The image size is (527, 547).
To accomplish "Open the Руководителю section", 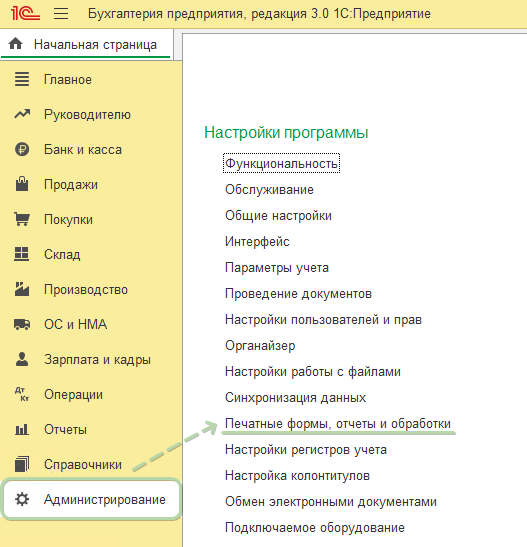I will (x=87, y=115).
